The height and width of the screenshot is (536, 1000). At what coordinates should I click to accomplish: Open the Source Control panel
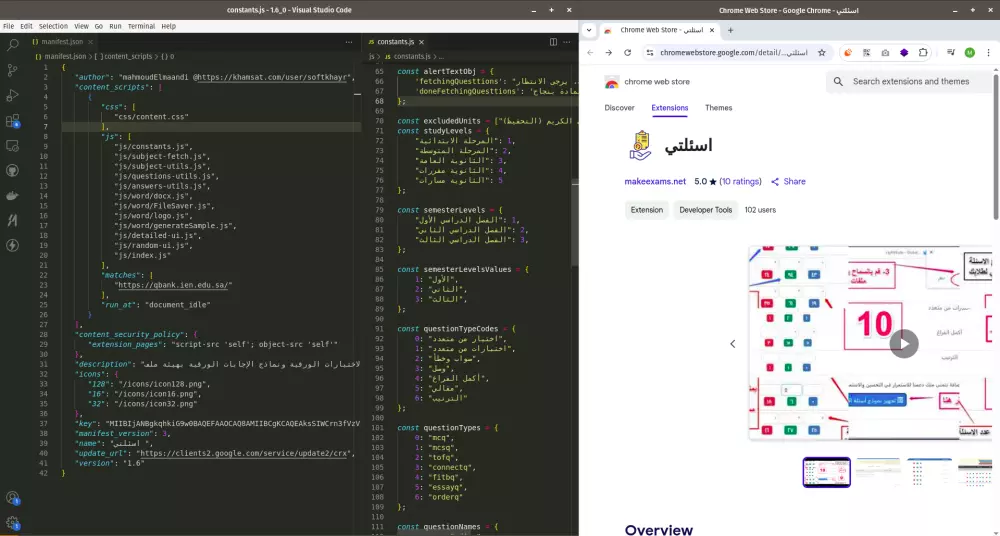click(x=13, y=71)
